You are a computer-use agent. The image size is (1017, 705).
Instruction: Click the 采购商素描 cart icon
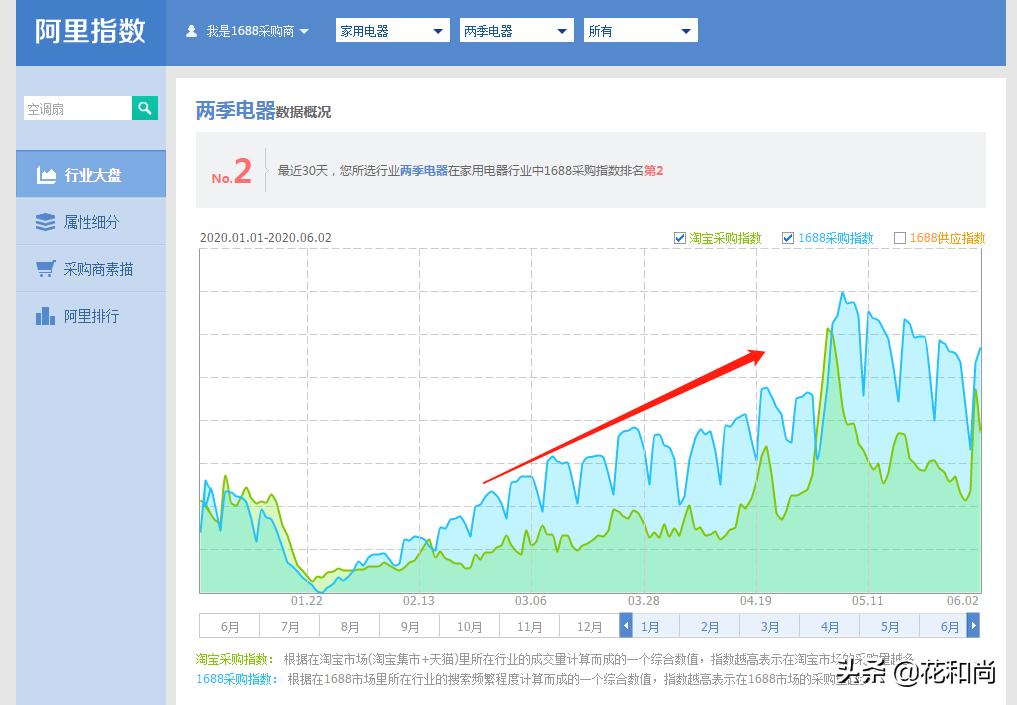click(45, 268)
